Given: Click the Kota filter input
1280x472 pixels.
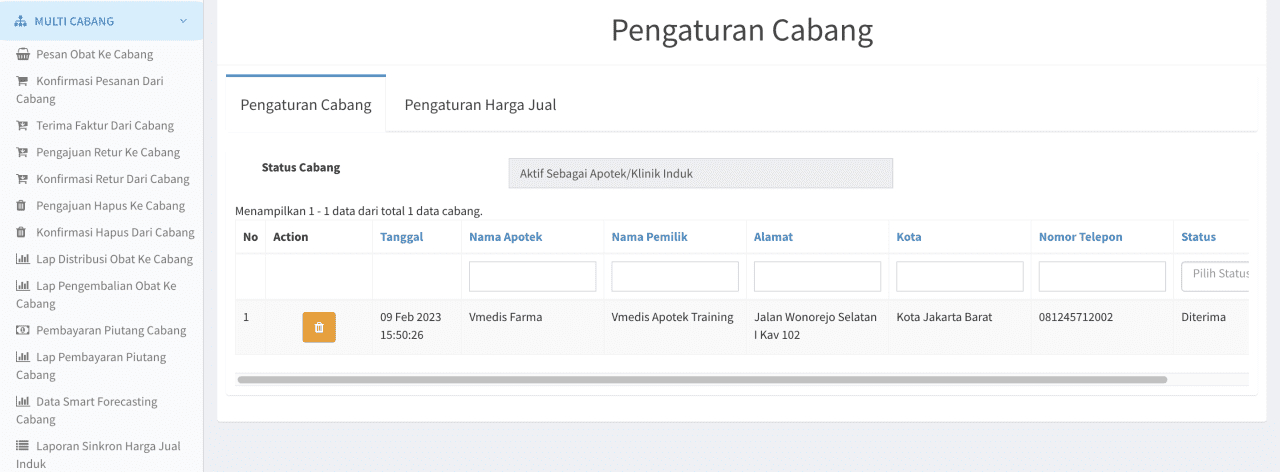Looking at the screenshot, I should pyautogui.click(x=960, y=276).
